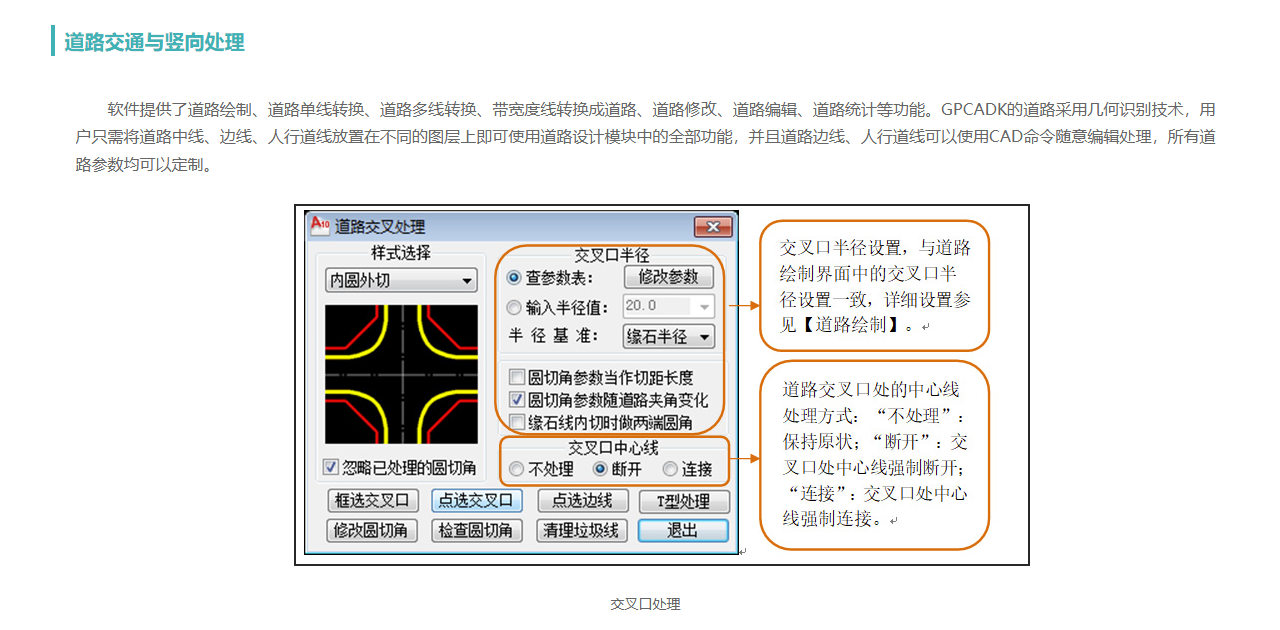This screenshot has height=630, width=1280.
Task: Click the AutoCAD icon in the dialog title bar
Action: (x=320, y=225)
